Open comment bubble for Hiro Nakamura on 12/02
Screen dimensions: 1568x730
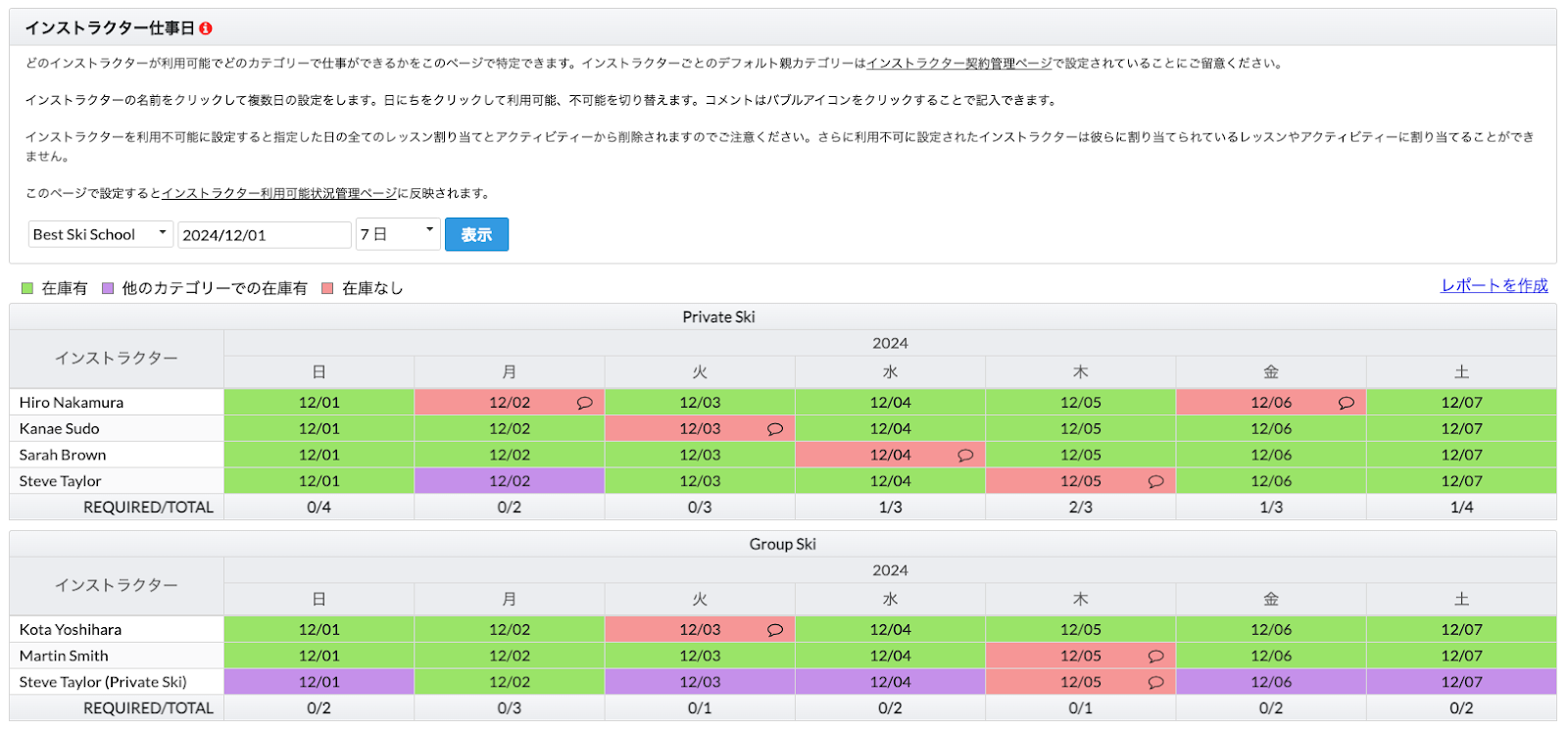584,403
